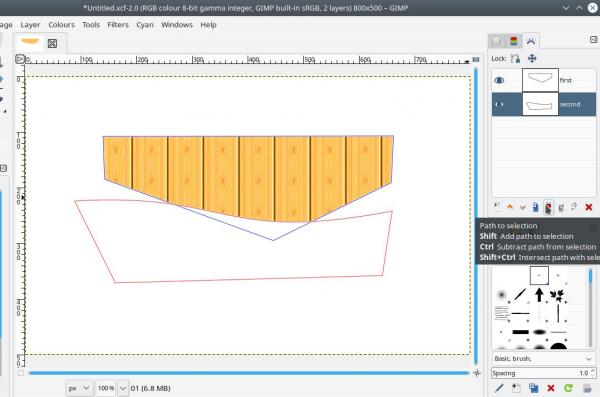Click the canvas vertical scrollbar
The image size is (600, 397).
pyautogui.click(x=476, y=216)
